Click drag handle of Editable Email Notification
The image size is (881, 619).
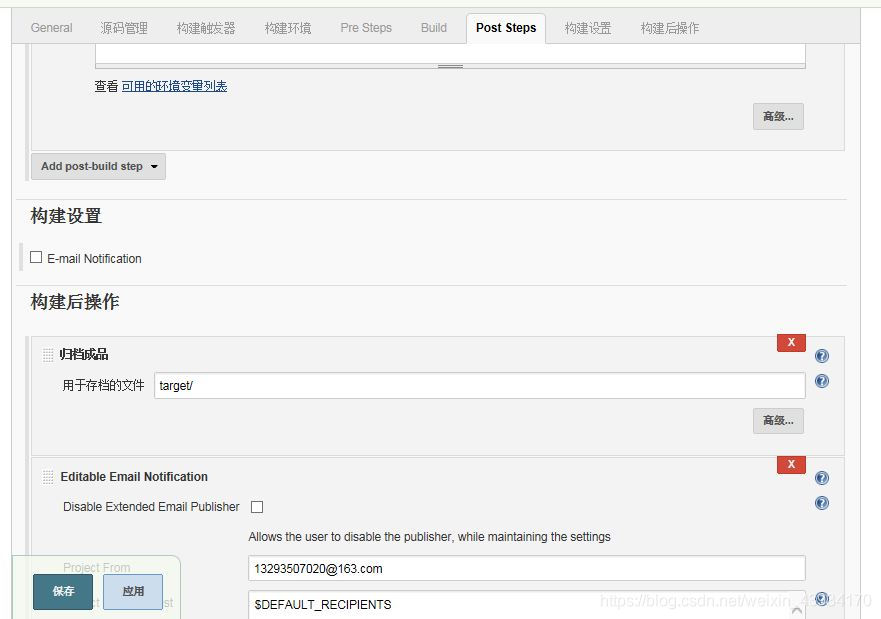[x=48, y=477]
